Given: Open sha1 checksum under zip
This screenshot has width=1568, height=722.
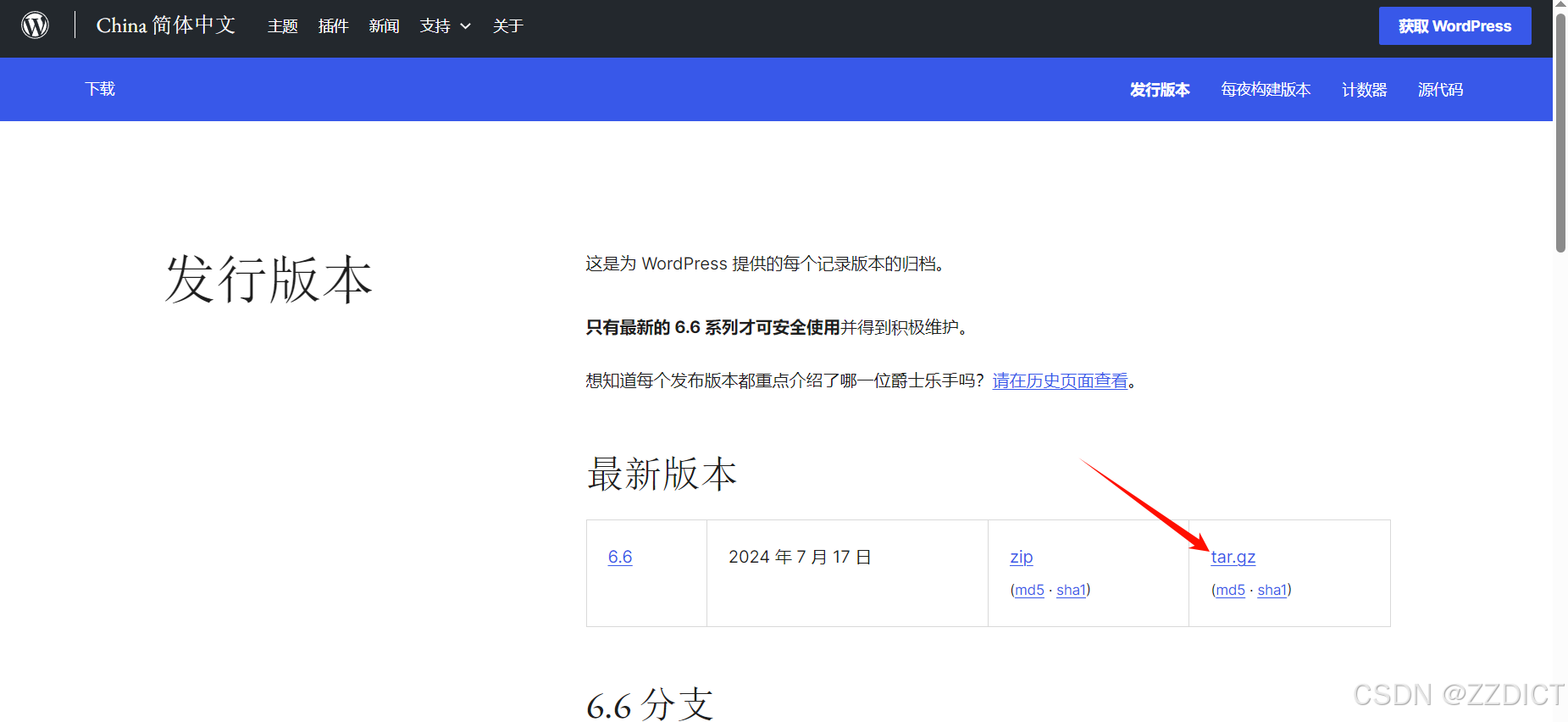Looking at the screenshot, I should (x=1071, y=590).
